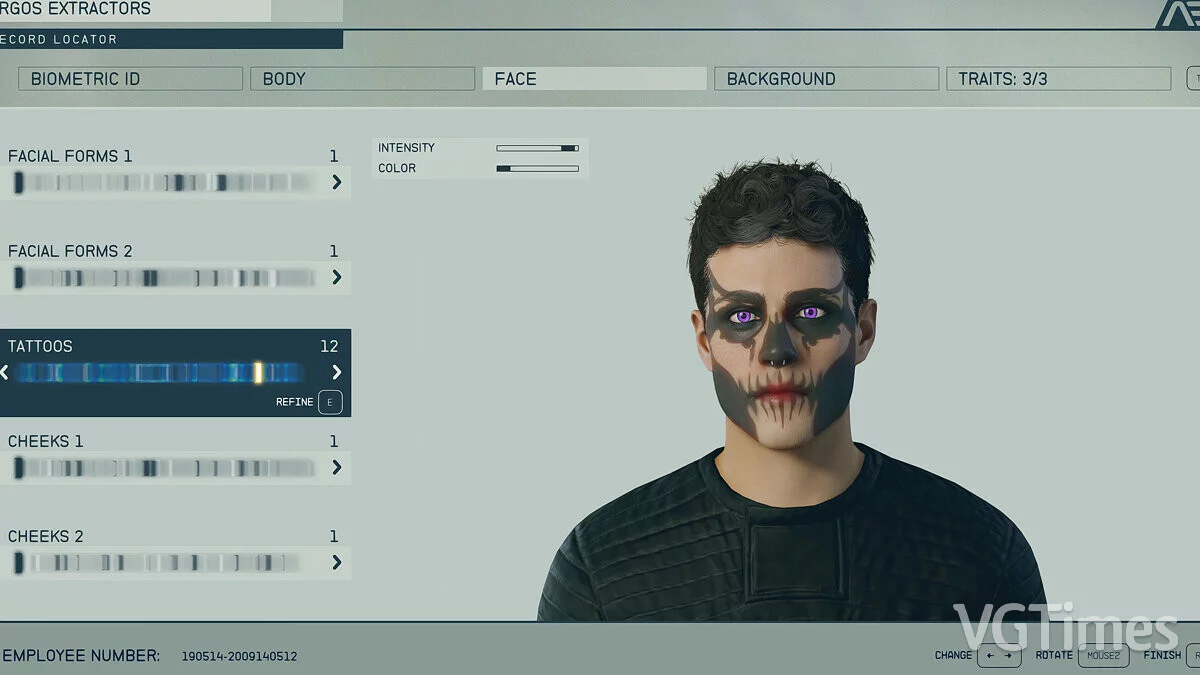Open the Body tab
Screen dimensions: 1200x675
pos(362,79)
